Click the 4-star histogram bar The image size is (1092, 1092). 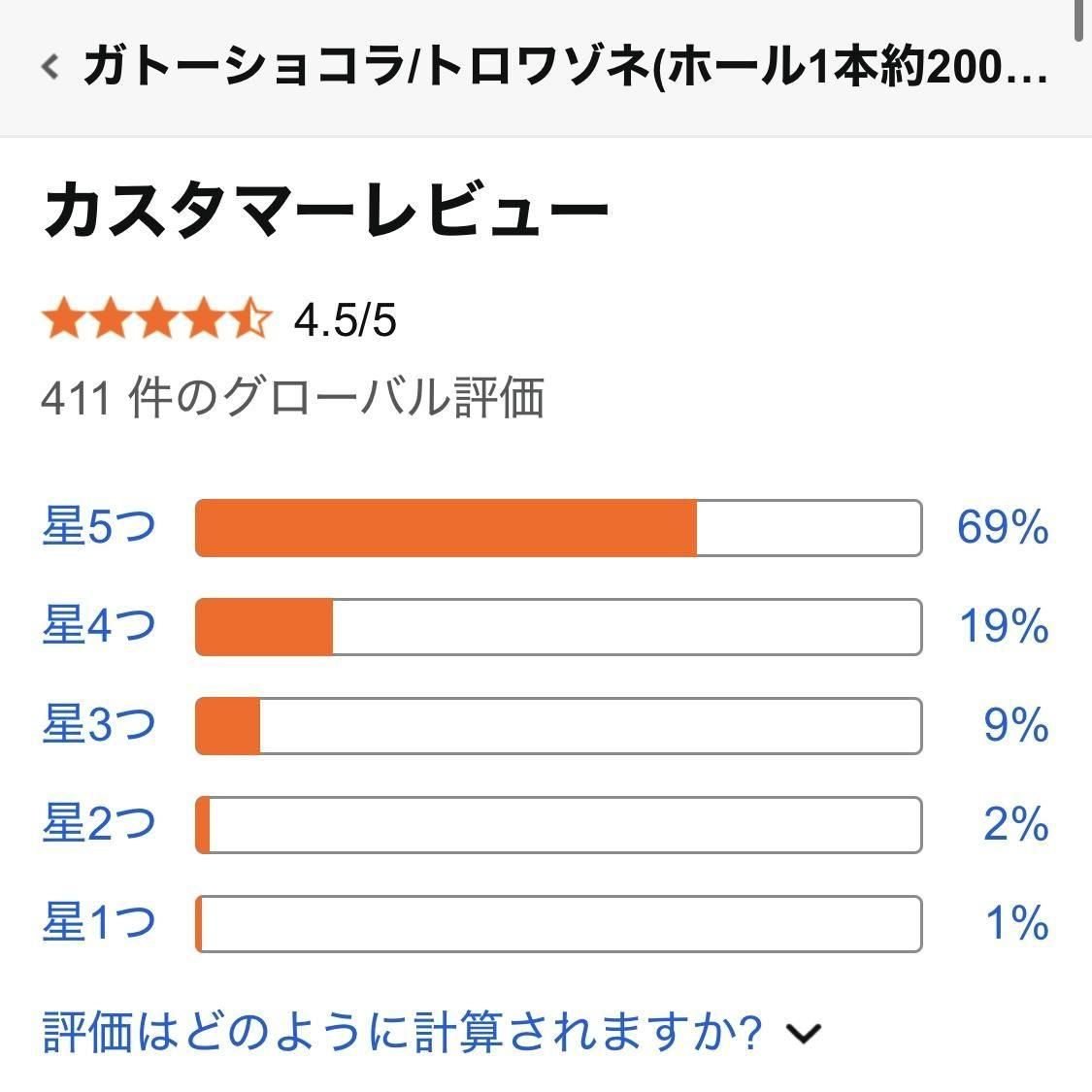[558, 627]
